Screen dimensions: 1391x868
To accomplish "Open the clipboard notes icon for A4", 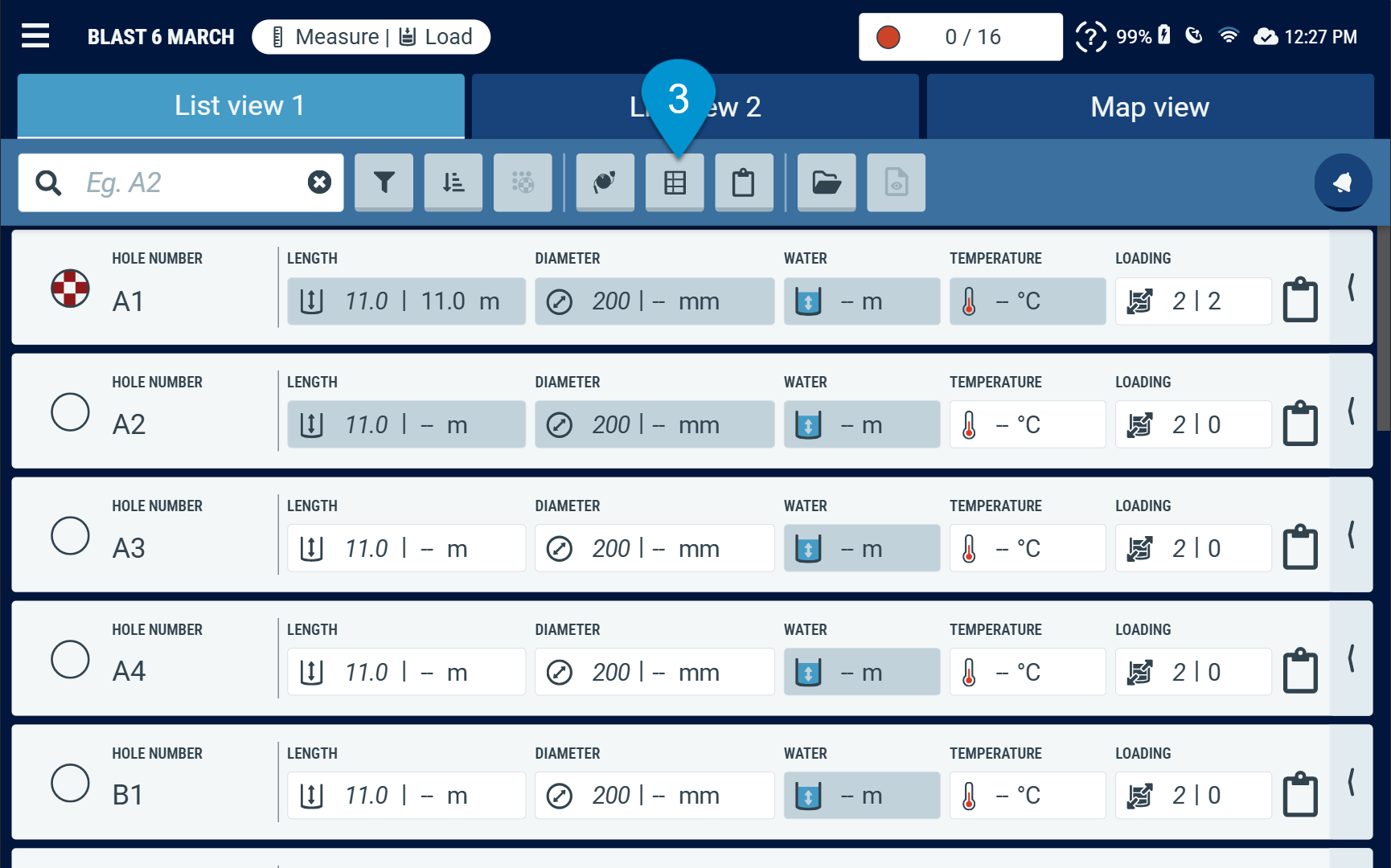I will click(1300, 671).
